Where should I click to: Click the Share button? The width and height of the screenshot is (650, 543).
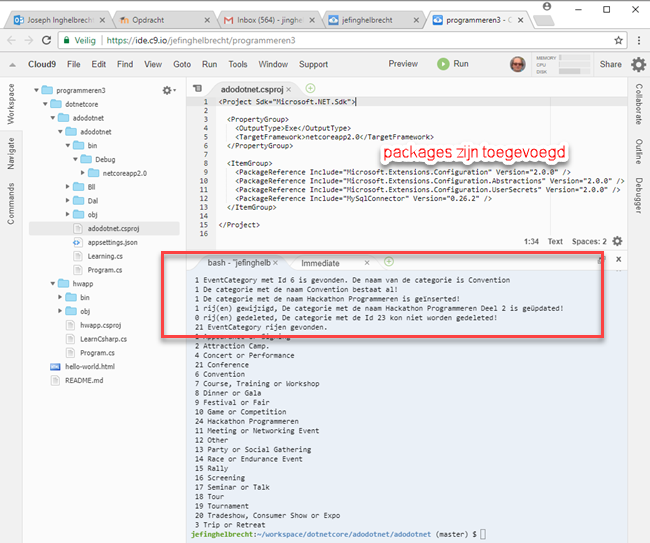(610, 64)
